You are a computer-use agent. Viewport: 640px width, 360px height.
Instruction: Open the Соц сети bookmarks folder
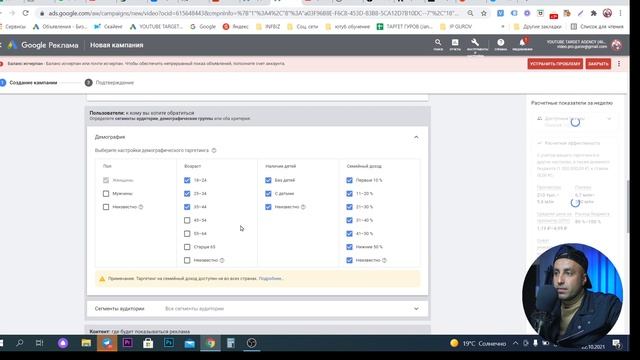coord(302,27)
